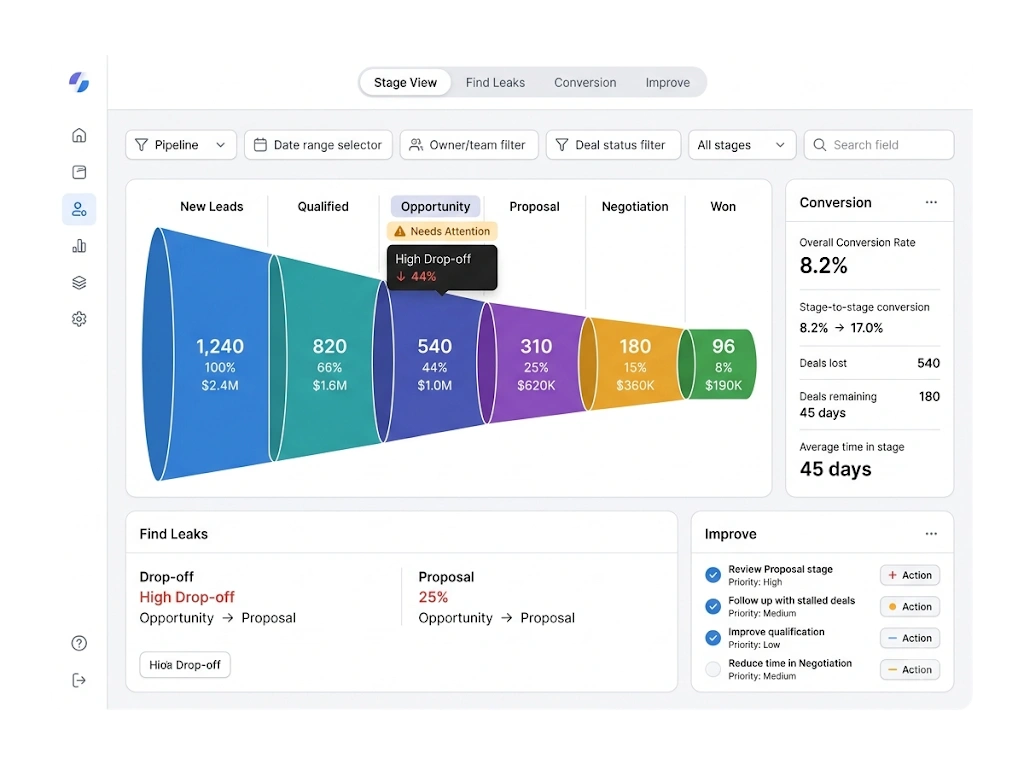Select the Opportunity stage header
This screenshot has width=1024, height=765.
click(x=436, y=206)
